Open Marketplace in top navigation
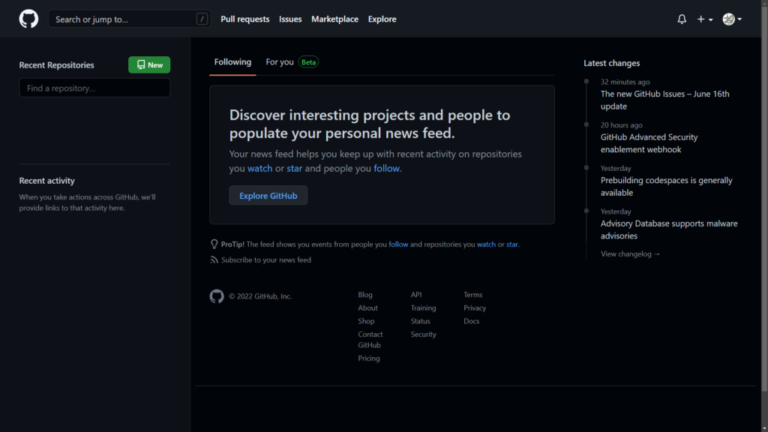 pos(335,19)
